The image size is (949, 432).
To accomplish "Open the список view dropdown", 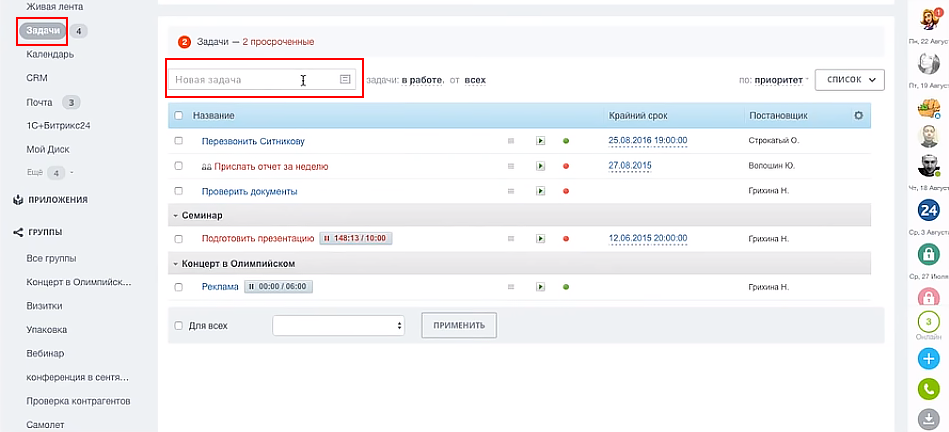I will click(849, 79).
